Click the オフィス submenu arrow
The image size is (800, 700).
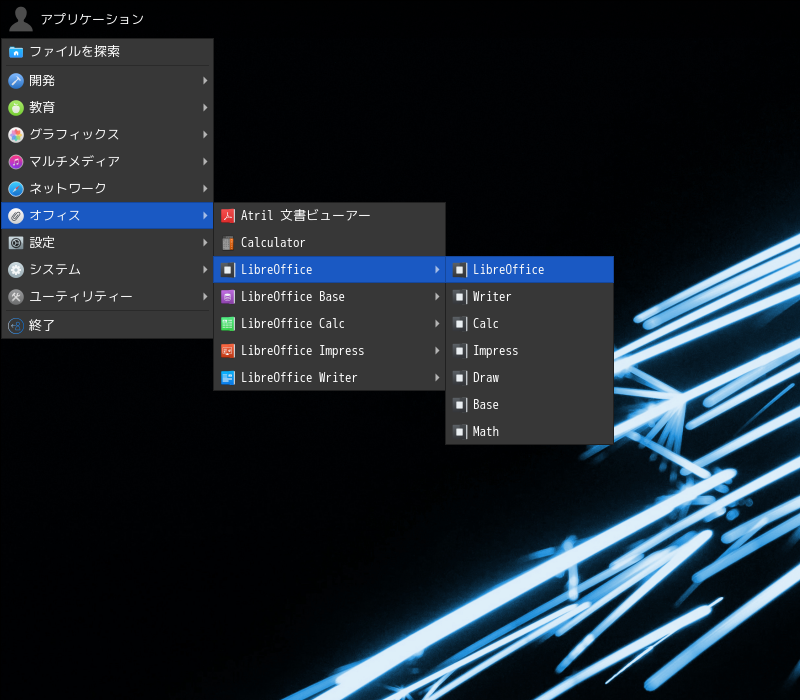tap(205, 216)
